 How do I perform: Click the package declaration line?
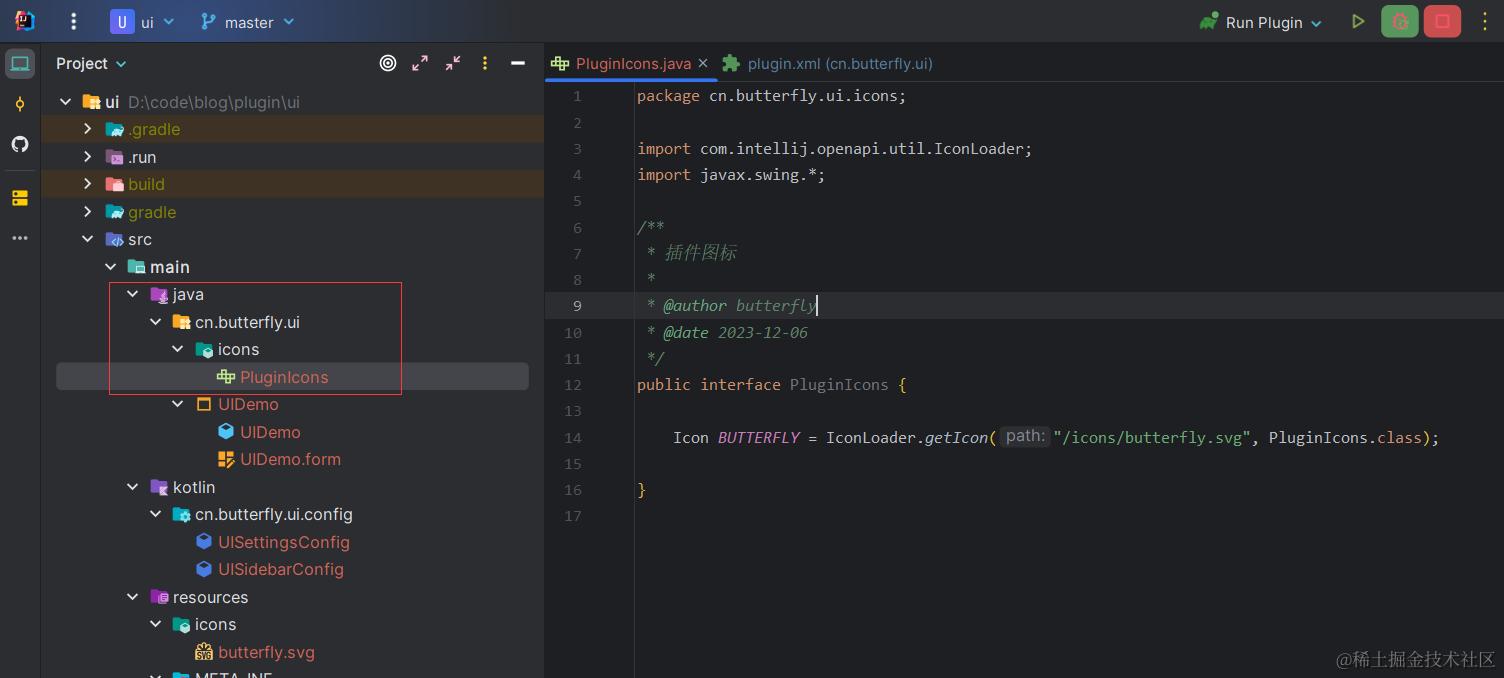(771, 96)
